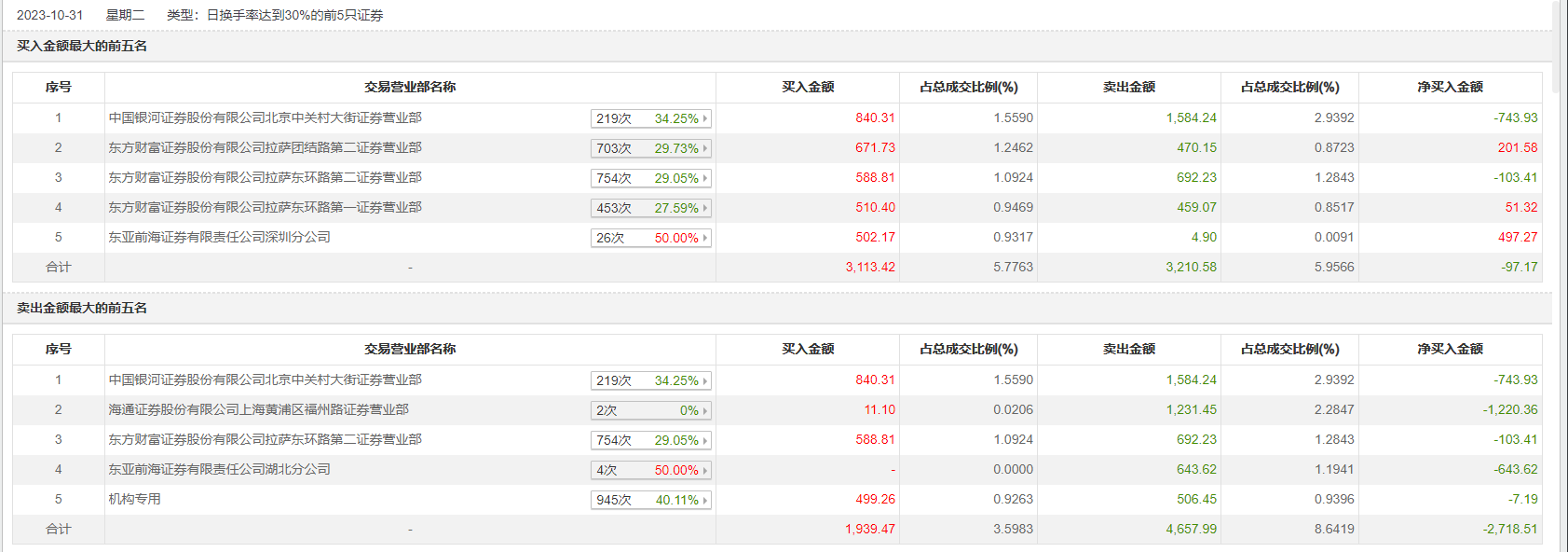Expand the 945次 40.11% stats box
This screenshot has height=552, width=1568.
point(650,500)
